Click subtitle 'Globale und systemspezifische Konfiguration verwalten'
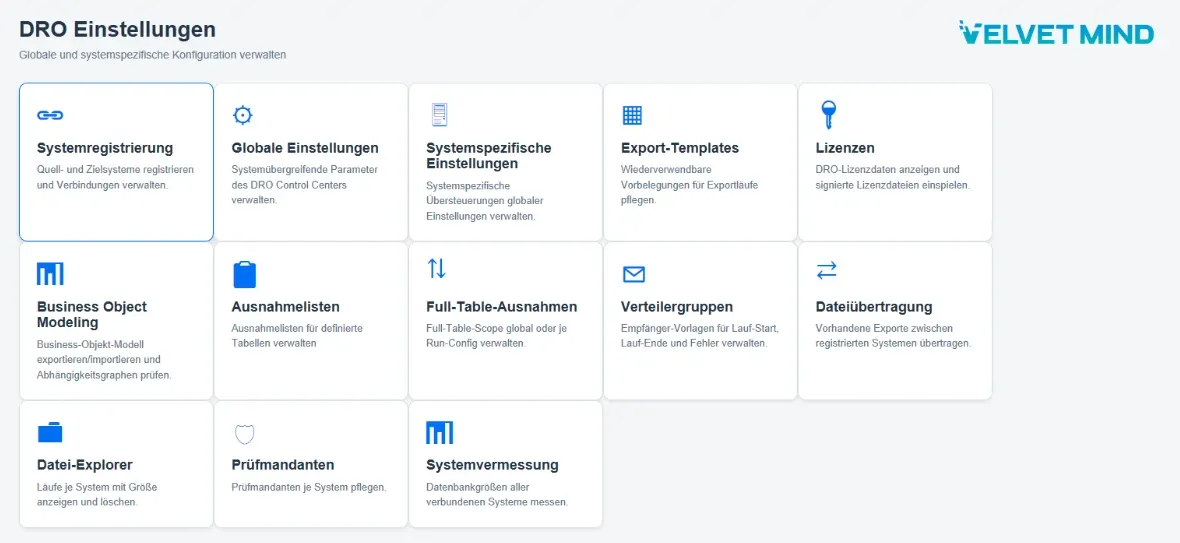The width and height of the screenshot is (1180, 543). coord(153,55)
